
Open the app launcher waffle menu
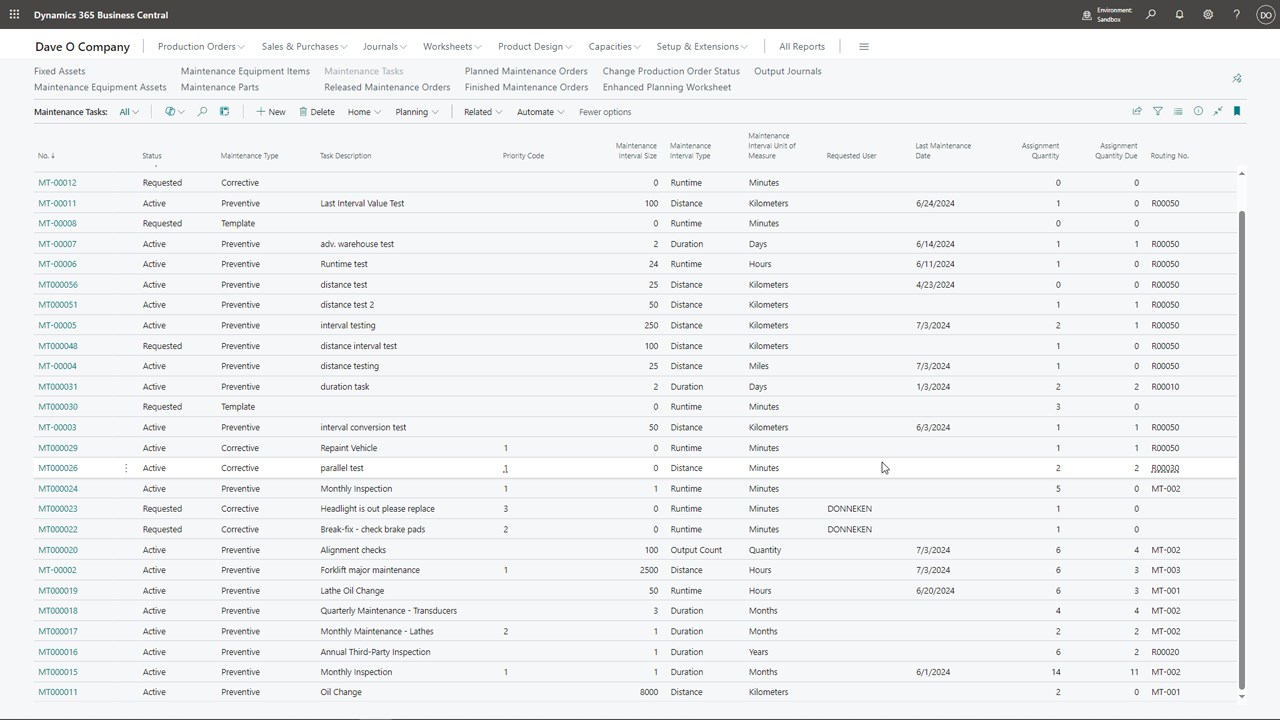14,15
